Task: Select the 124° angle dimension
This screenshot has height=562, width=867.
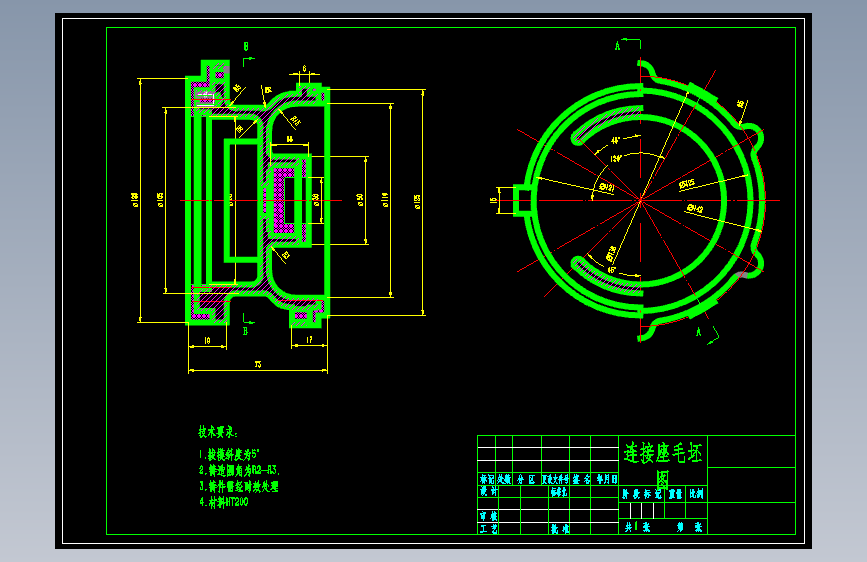Action: pyautogui.click(x=616, y=158)
